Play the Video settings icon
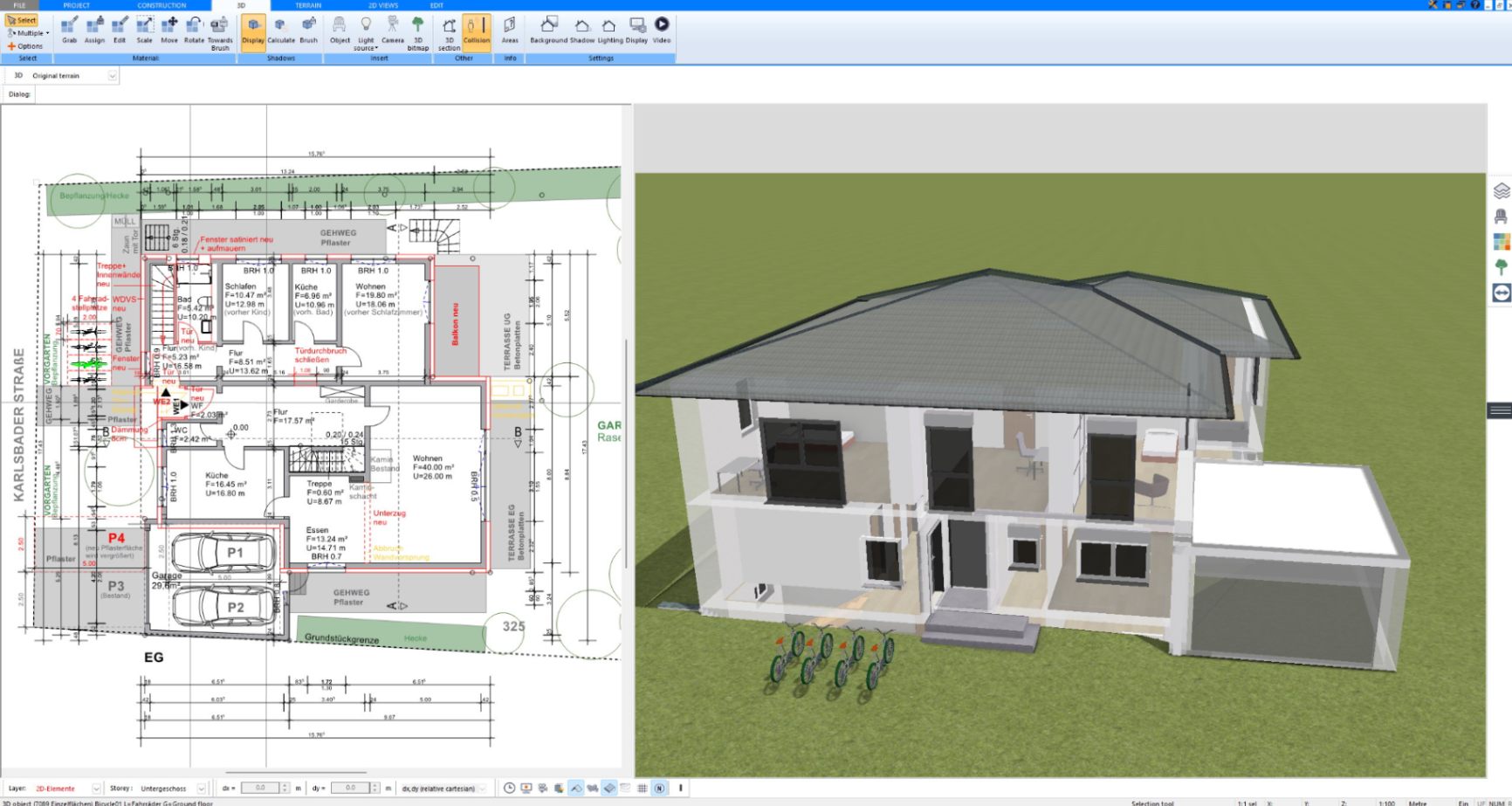1512x806 pixels. [x=662, y=31]
